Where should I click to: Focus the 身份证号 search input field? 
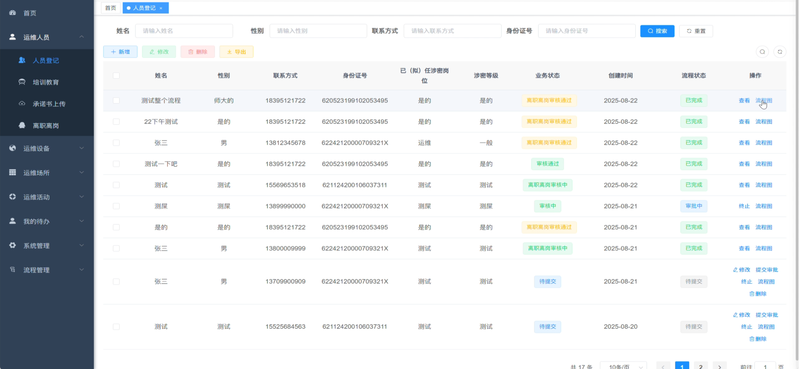click(x=587, y=31)
